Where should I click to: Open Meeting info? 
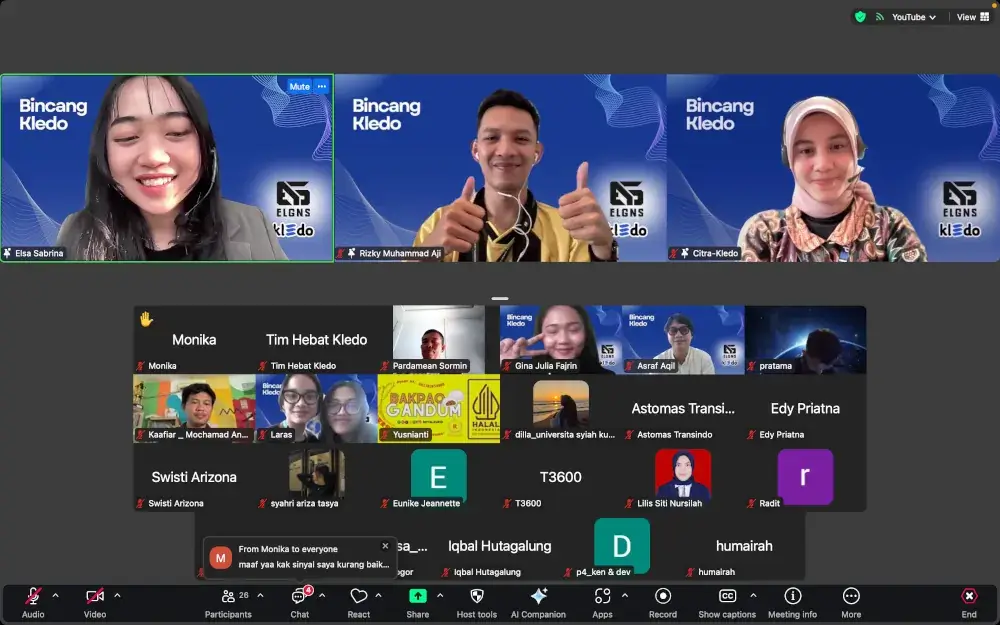tap(792, 603)
